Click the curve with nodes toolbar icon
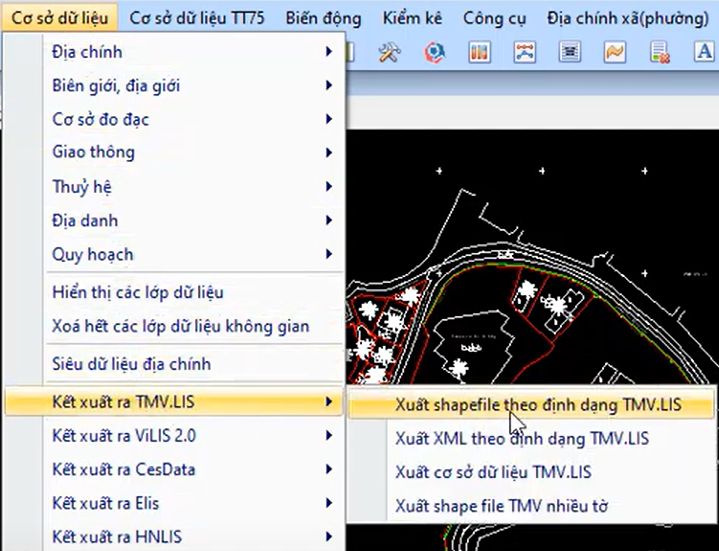719x551 pixels. [524, 52]
